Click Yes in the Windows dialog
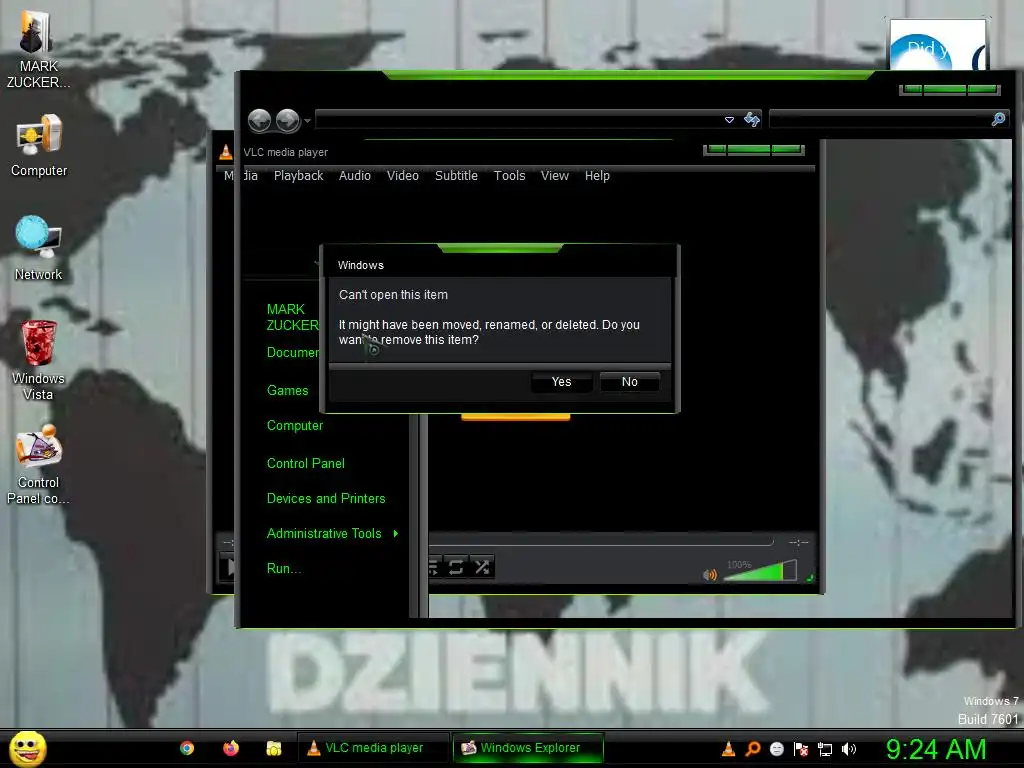The height and width of the screenshot is (768, 1024). [x=562, y=382]
